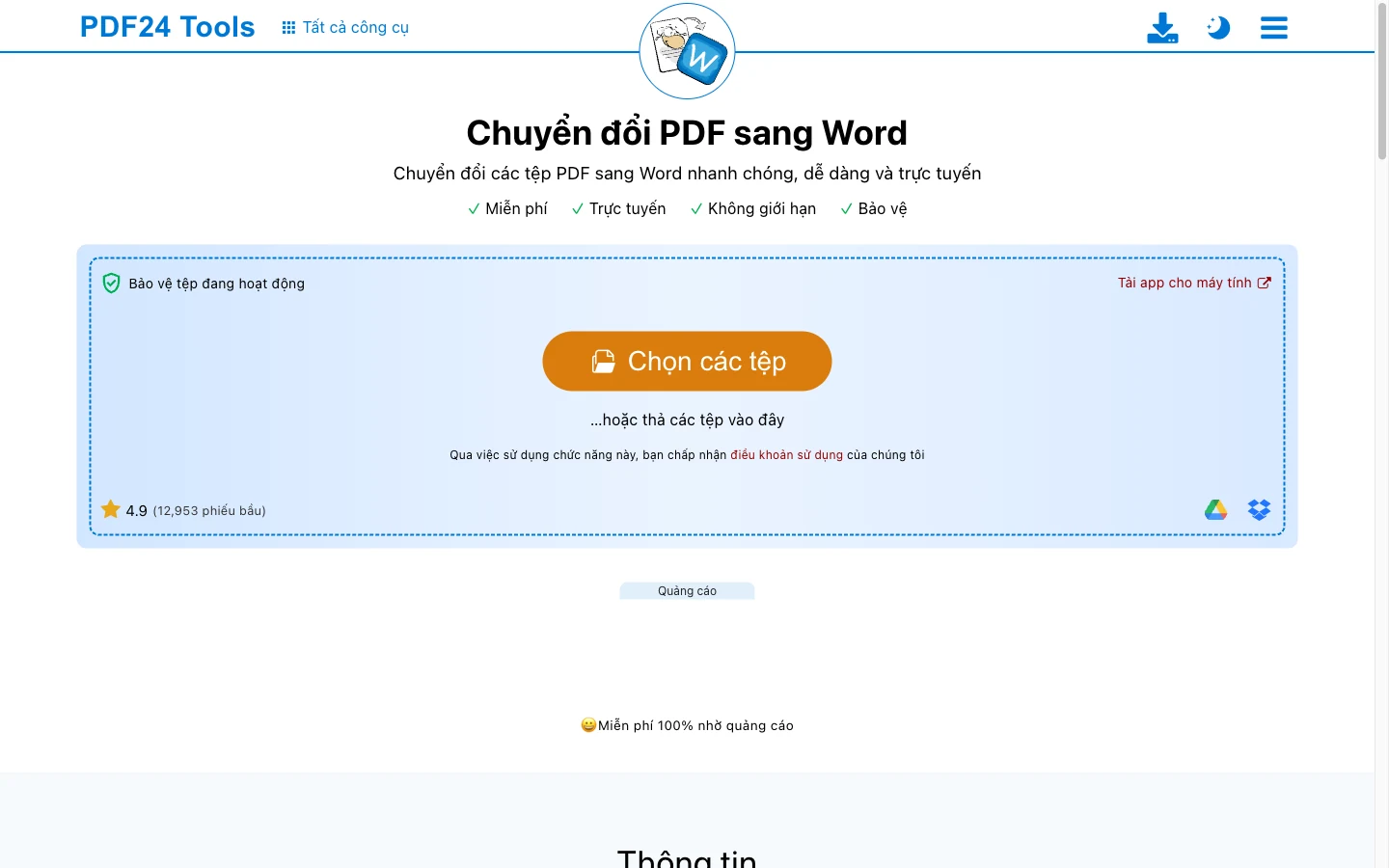Click the Bảo vệ feature label
This screenshot has height=868, width=1389.
tap(873, 208)
